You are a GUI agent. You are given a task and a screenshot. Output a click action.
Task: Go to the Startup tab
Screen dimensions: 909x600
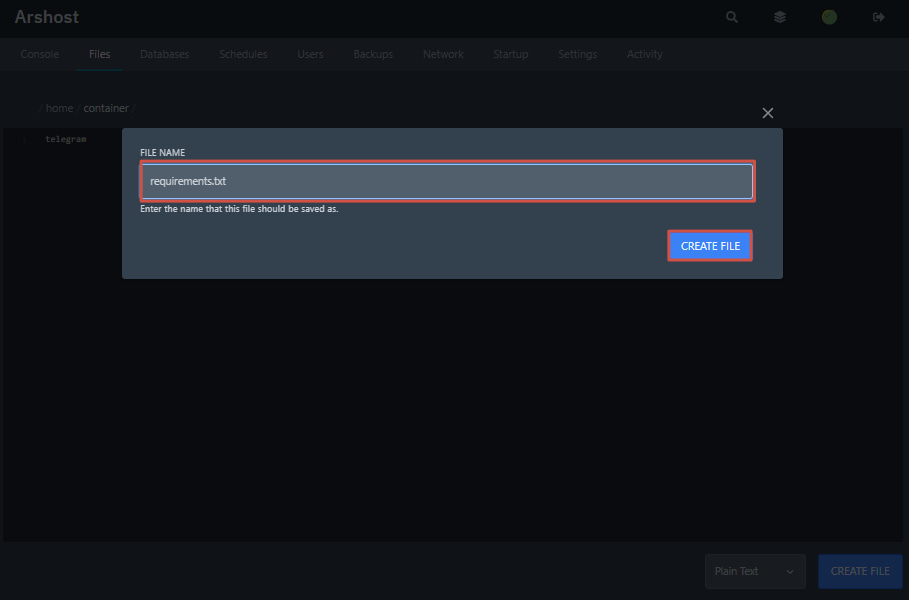pos(510,54)
